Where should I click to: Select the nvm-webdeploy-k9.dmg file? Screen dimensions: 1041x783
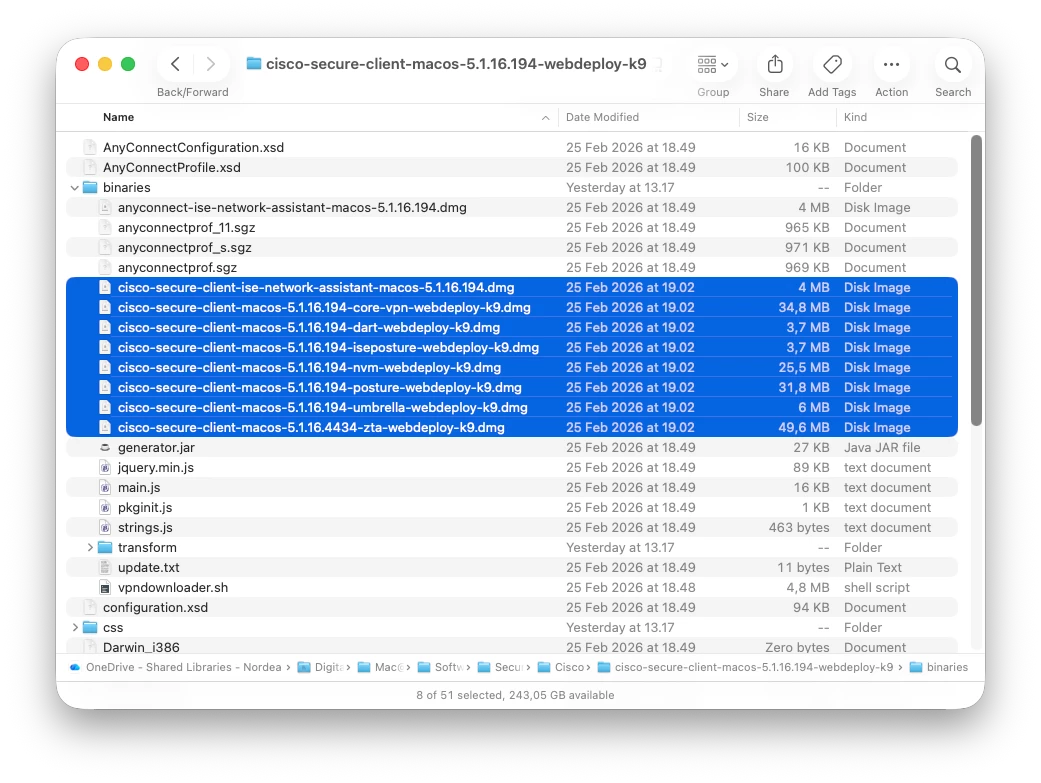(x=512, y=367)
